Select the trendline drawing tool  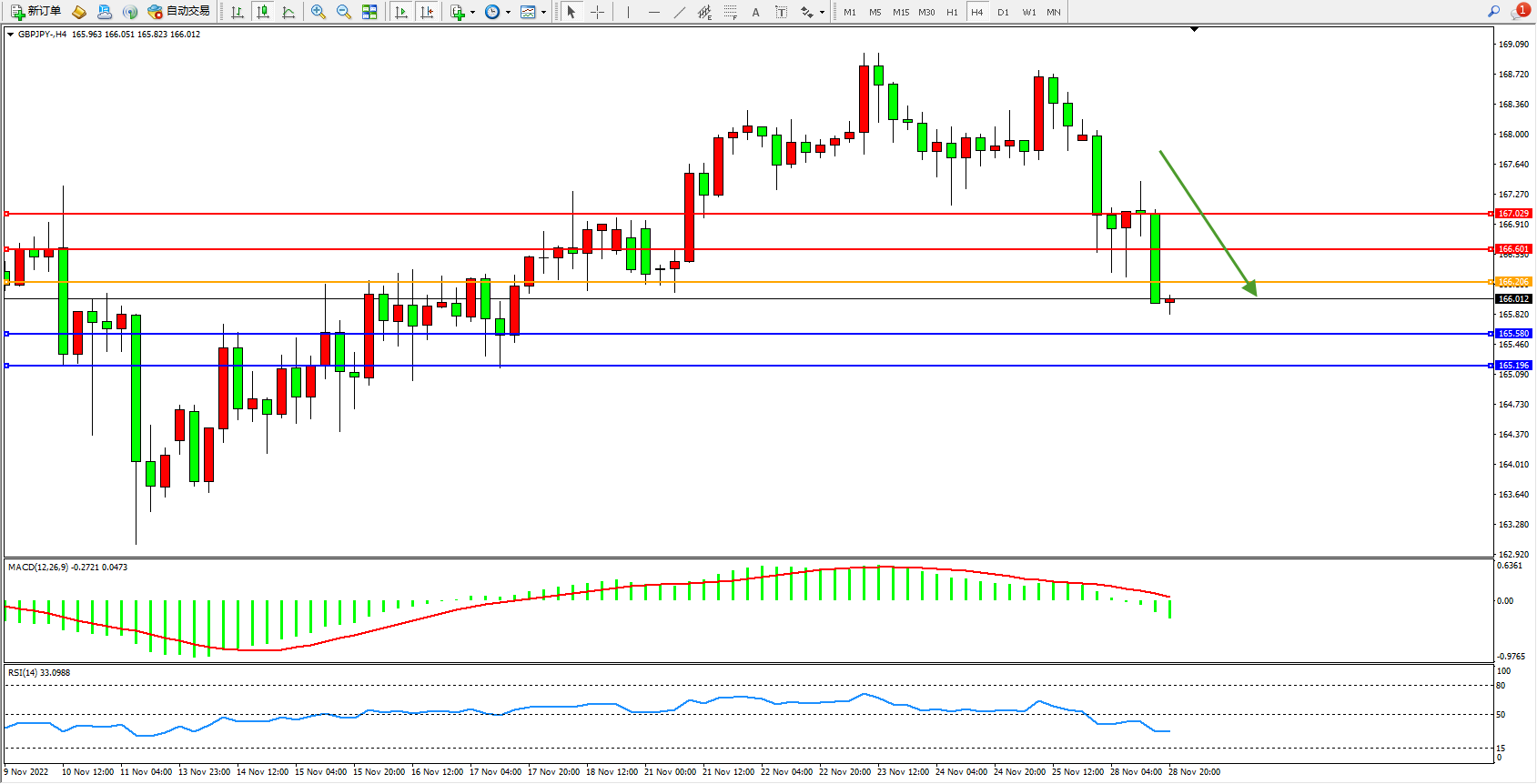tap(679, 12)
